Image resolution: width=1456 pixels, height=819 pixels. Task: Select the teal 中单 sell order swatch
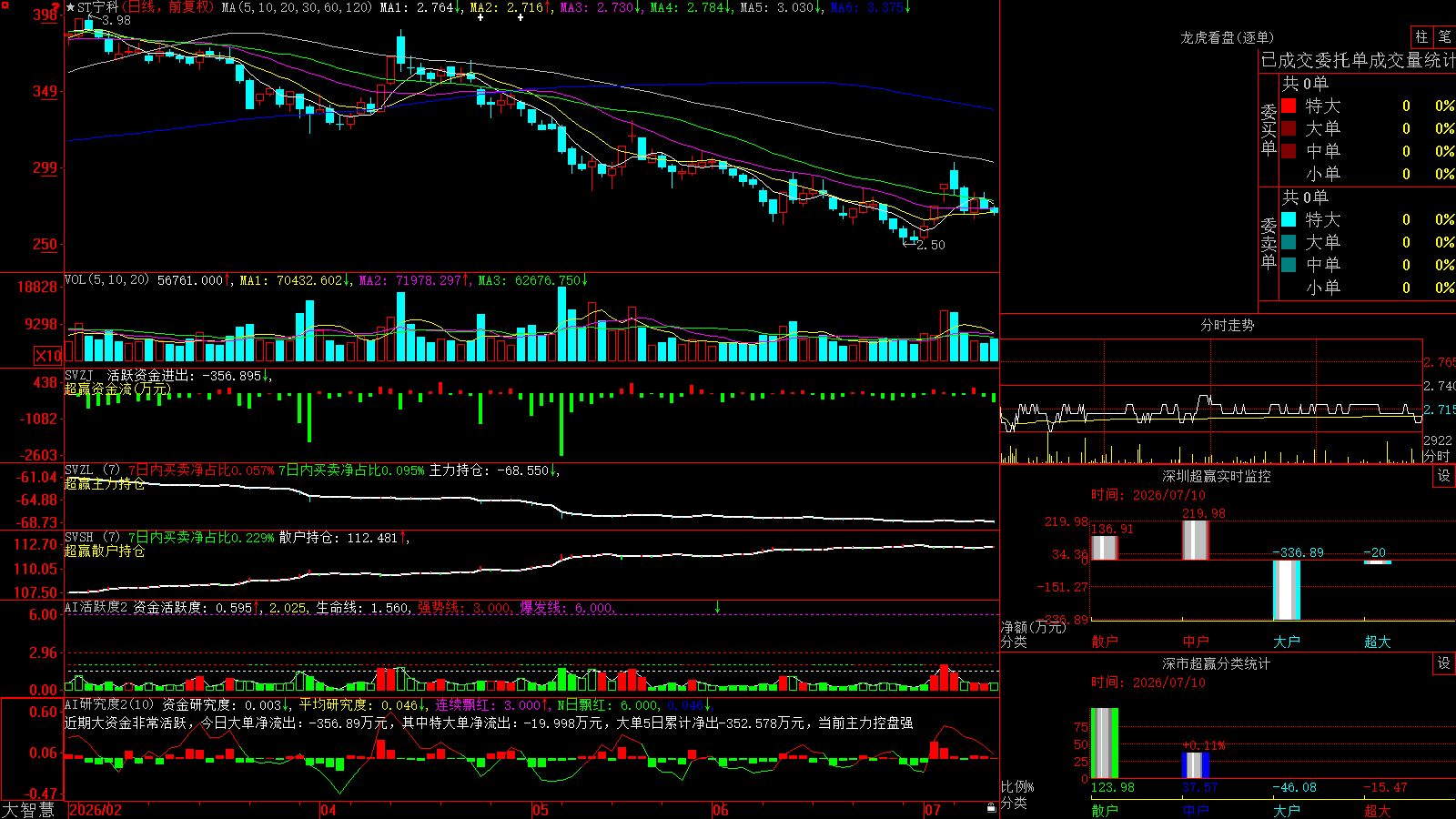pyautogui.click(x=1289, y=265)
